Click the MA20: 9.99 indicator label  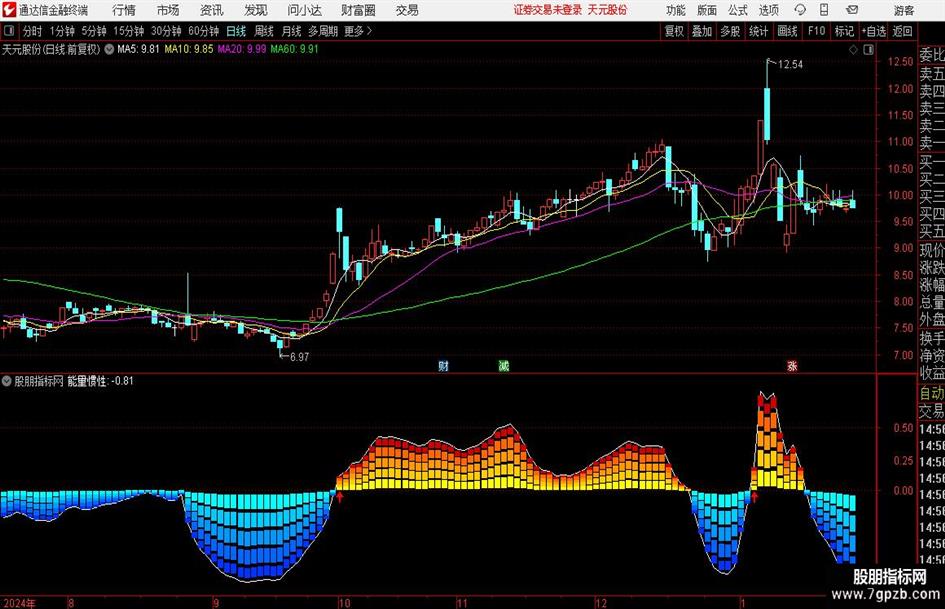click(242, 49)
